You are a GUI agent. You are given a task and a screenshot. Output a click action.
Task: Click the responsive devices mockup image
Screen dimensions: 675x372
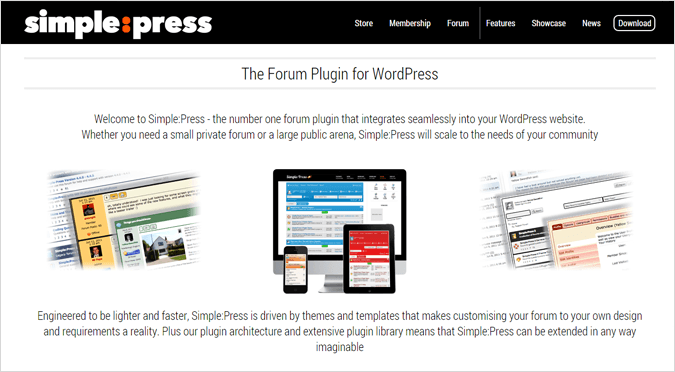340,231
